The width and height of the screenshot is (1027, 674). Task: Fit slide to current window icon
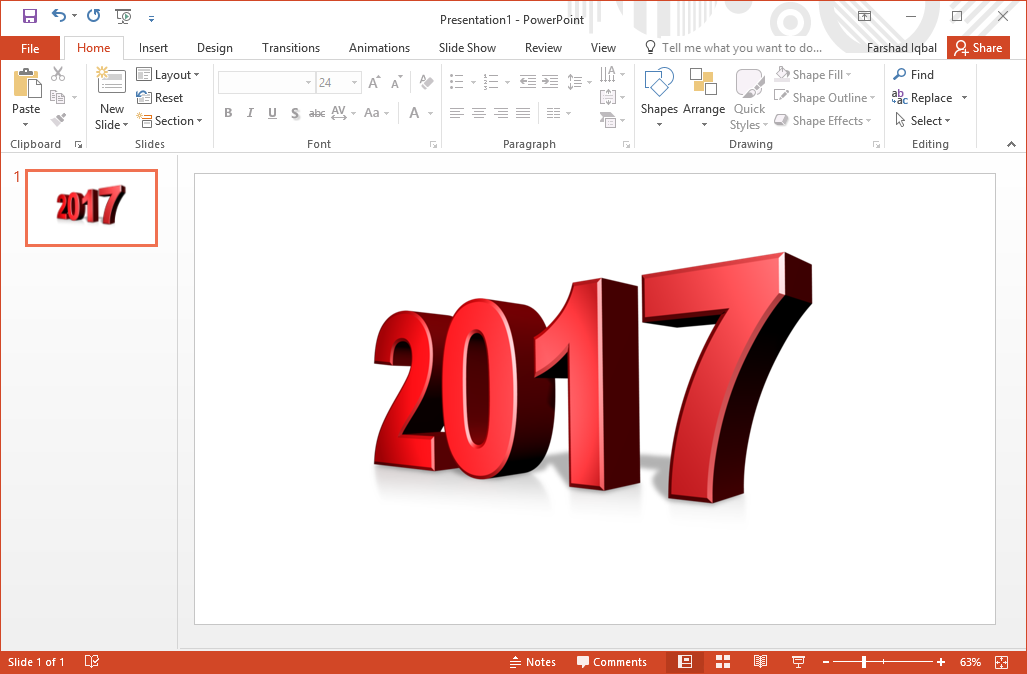pyautogui.click(x=1002, y=662)
